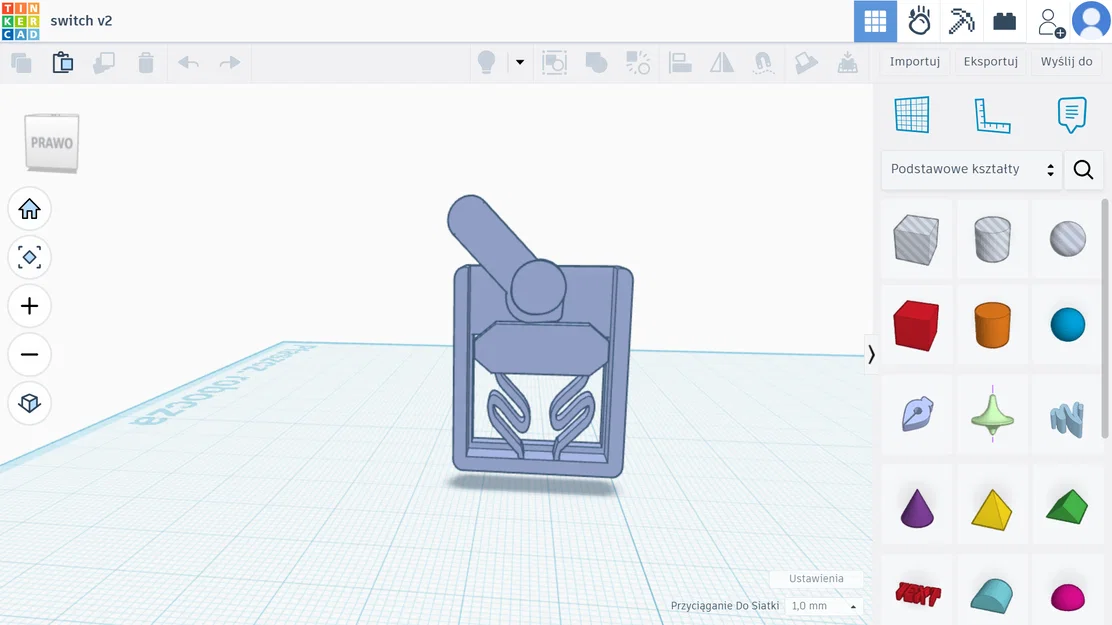Click the shapes panel scrollbar
The image size is (1112, 625).
[1106, 318]
